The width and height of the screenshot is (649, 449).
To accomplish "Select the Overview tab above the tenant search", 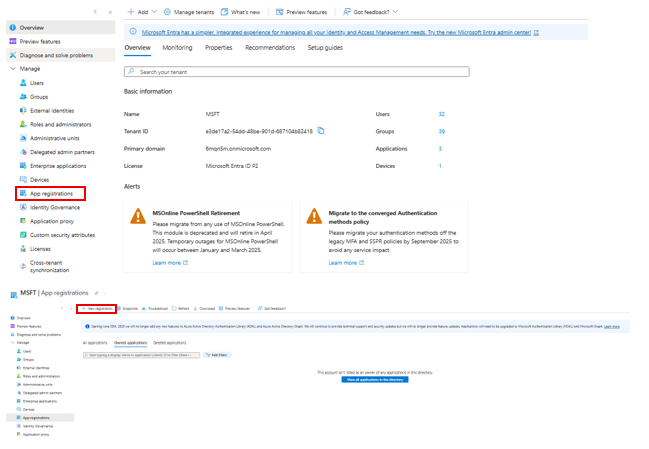I will tap(137, 48).
